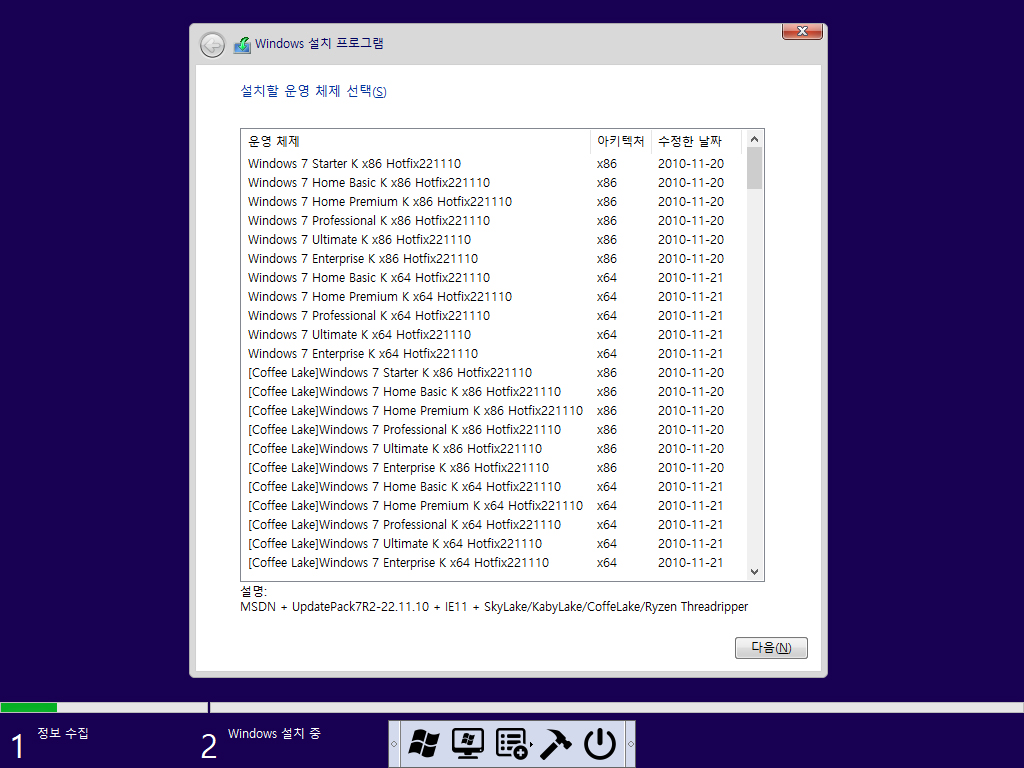Screen dimensions: 1024x768
Task: Click the back arrow in setup window
Action: (x=212, y=45)
